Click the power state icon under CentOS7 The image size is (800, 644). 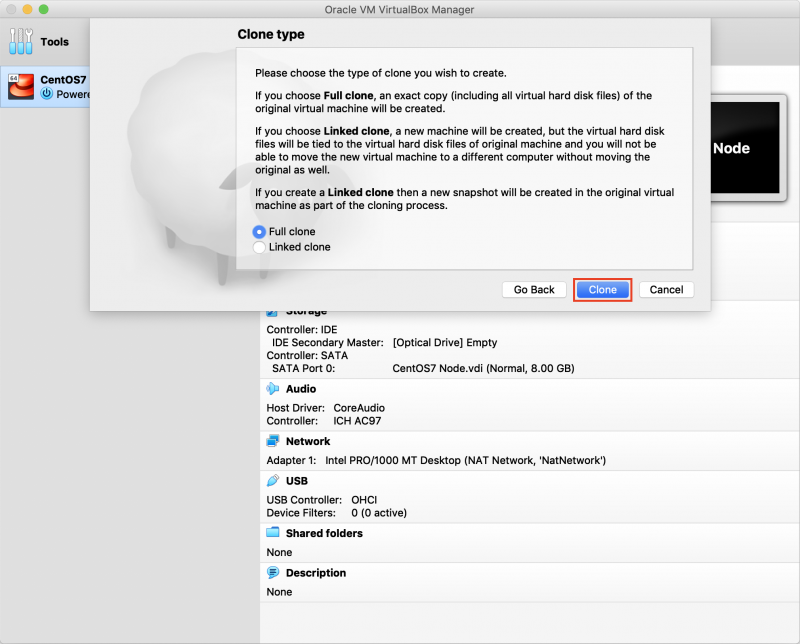(47, 94)
